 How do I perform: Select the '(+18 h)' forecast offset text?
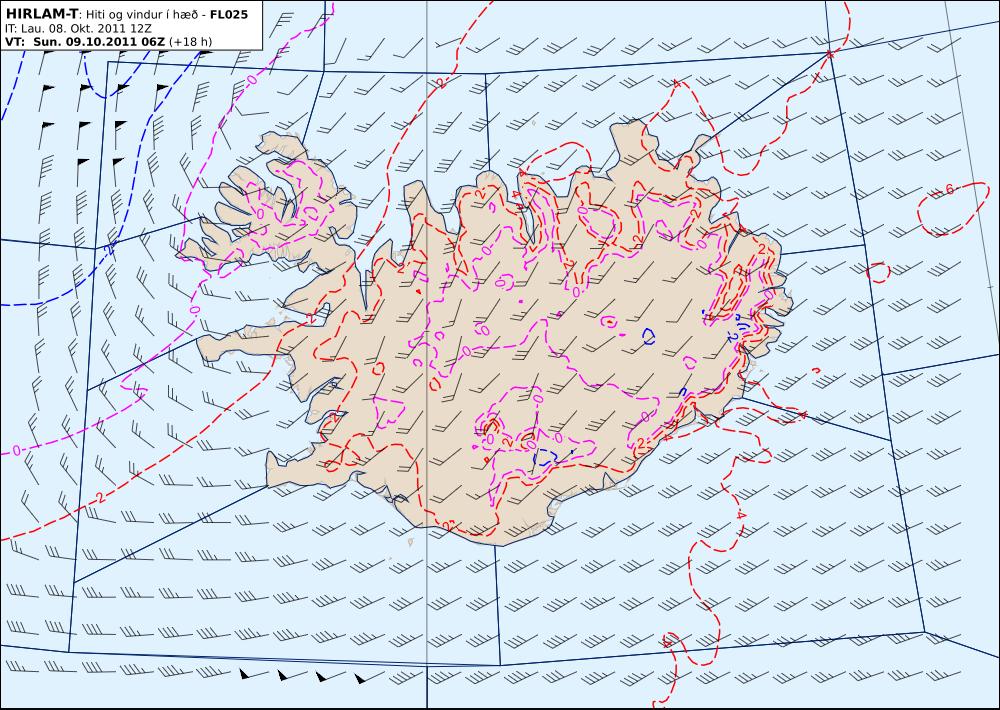click(x=191, y=43)
